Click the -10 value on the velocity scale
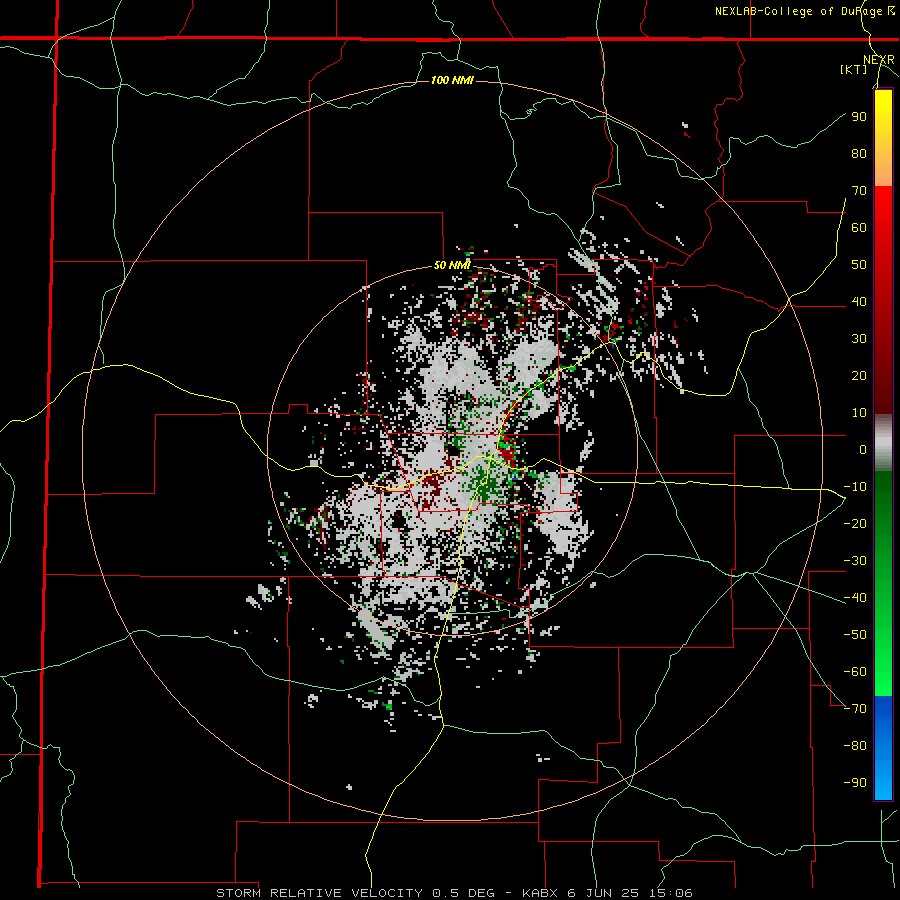Screen dimensions: 900x900 pyautogui.click(x=855, y=487)
